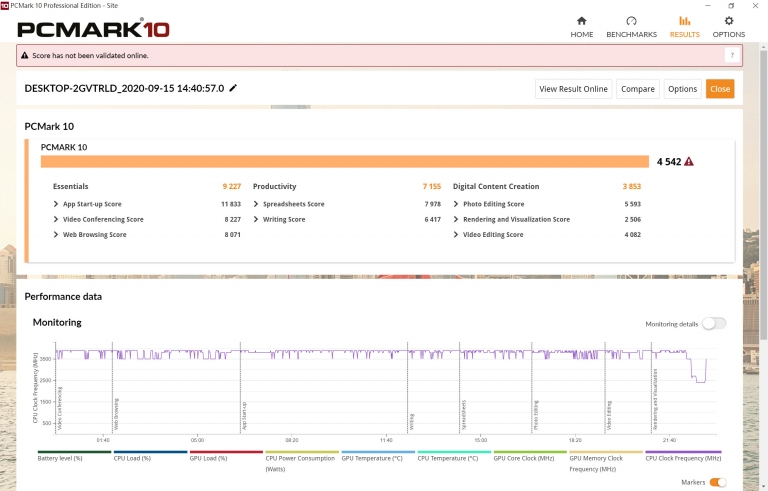Toggle the Markers switch off
768x491 pixels.
coord(718,482)
